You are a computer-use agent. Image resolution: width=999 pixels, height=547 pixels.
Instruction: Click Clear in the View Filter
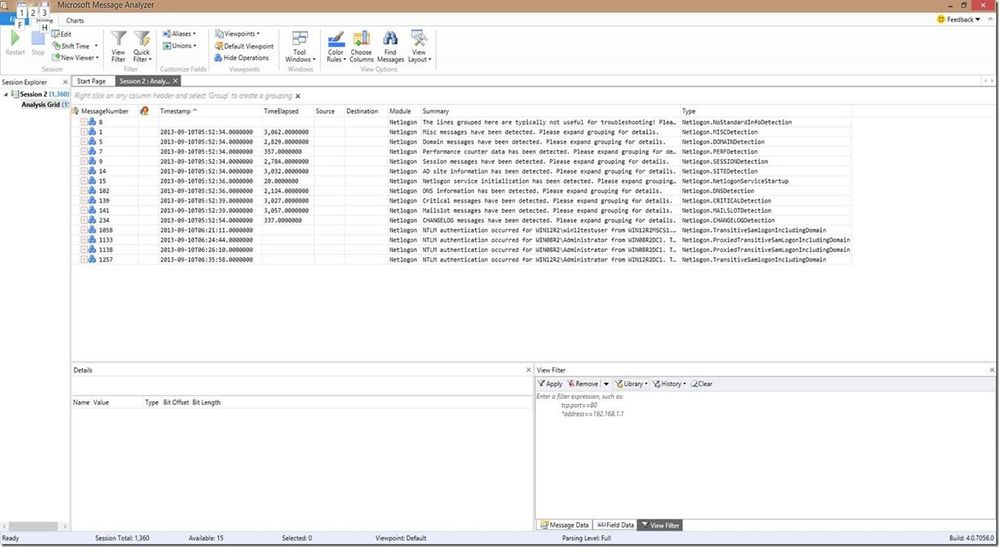click(x=701, y=384)
